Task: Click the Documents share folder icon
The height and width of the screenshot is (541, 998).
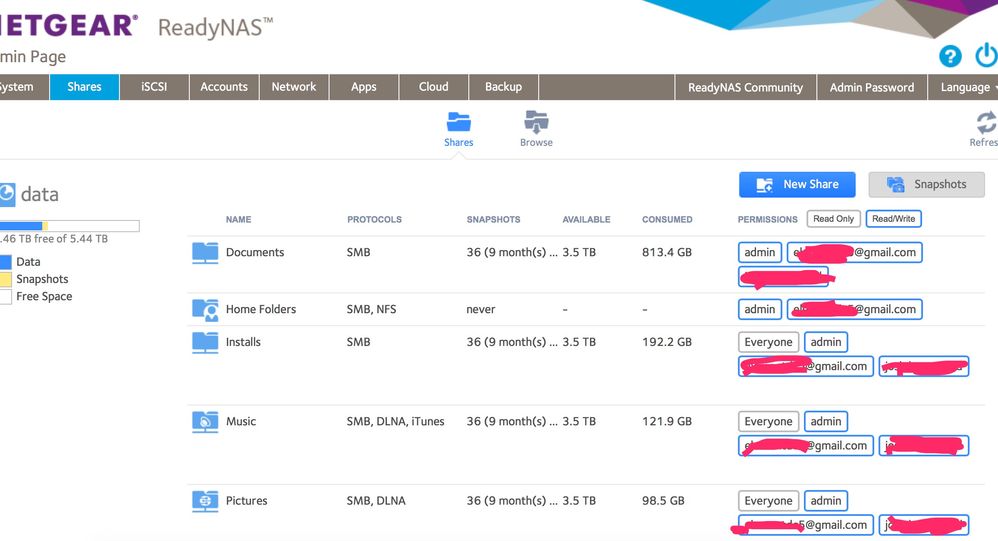Action: click(x=205, y=253)
